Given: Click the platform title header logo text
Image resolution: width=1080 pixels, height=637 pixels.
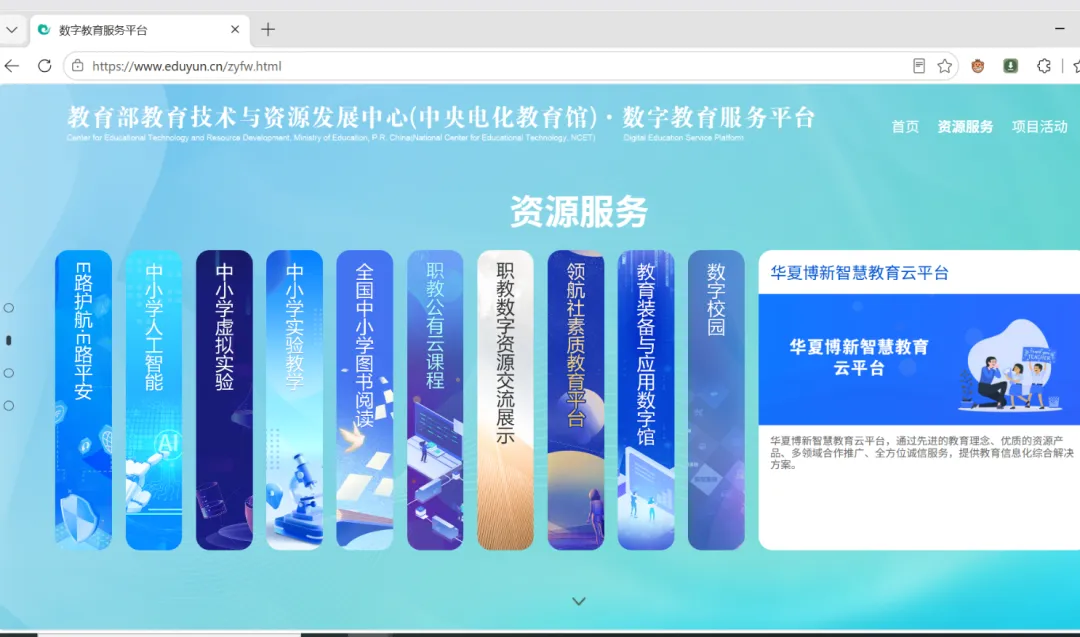Looking at the screenshot, I should click(x=441, y=123).
